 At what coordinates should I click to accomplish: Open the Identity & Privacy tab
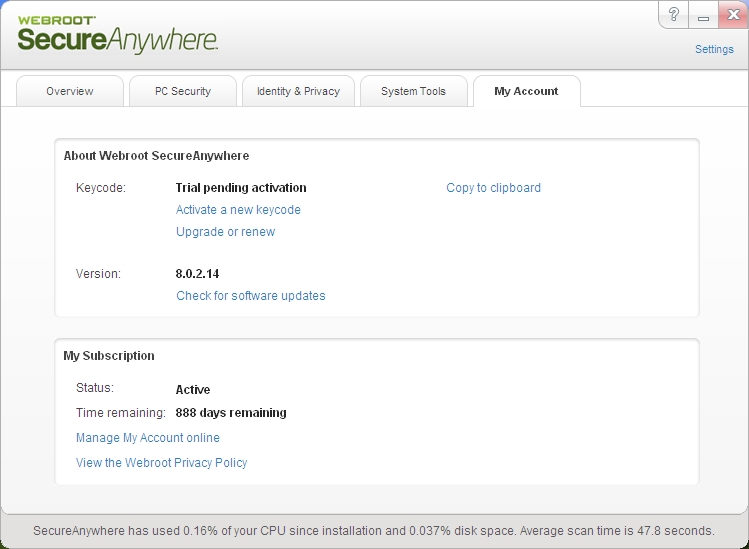pos(299,91)
